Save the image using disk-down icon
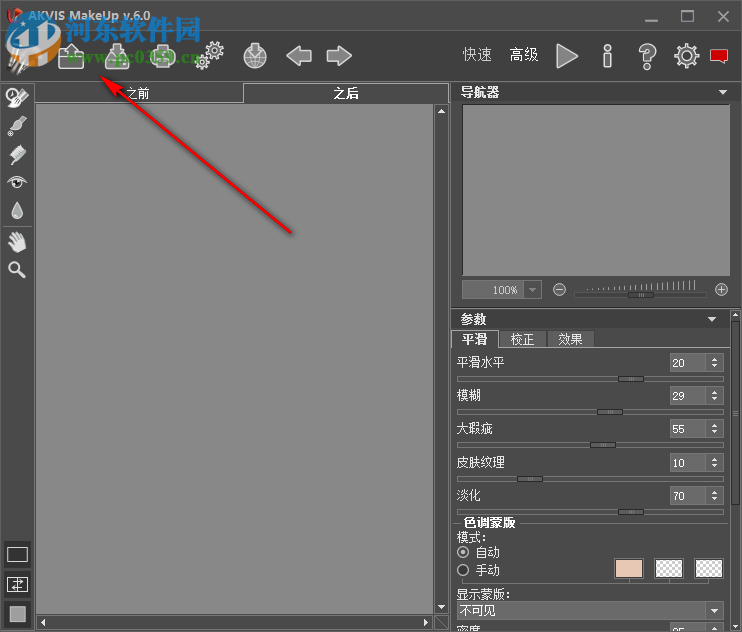742x632 pixels. pos(117,56)
